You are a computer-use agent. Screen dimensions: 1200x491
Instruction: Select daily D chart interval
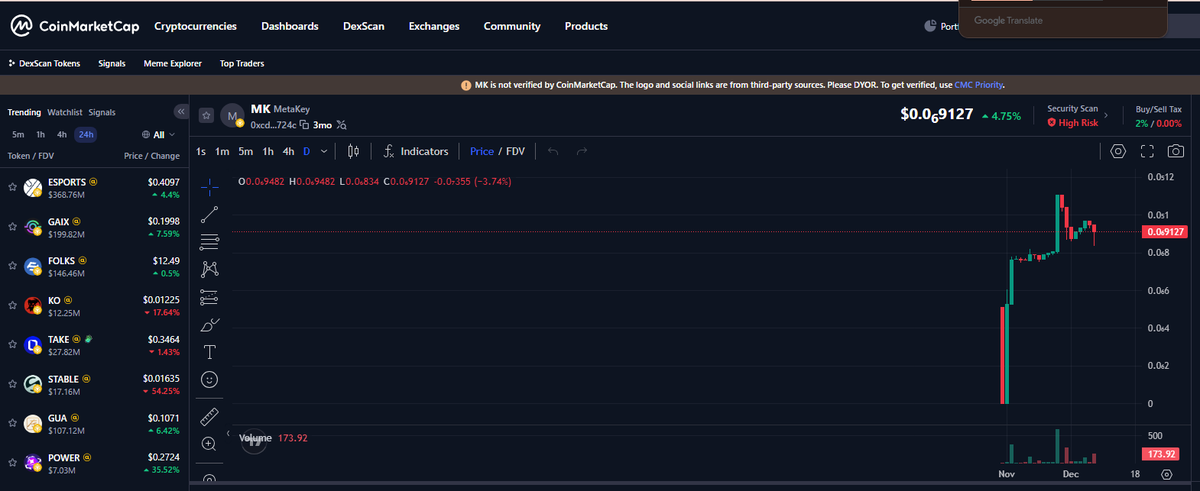[x=307, y=151]
